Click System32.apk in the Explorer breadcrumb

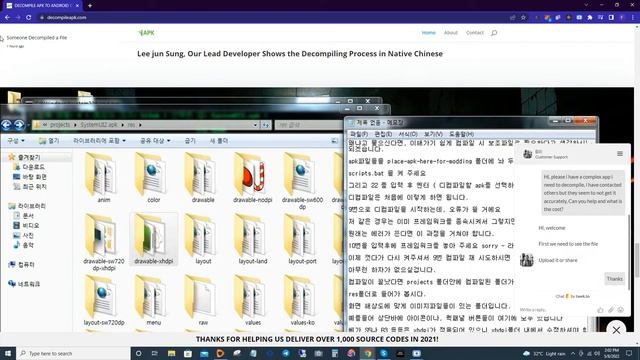click(x=98, y=124)
